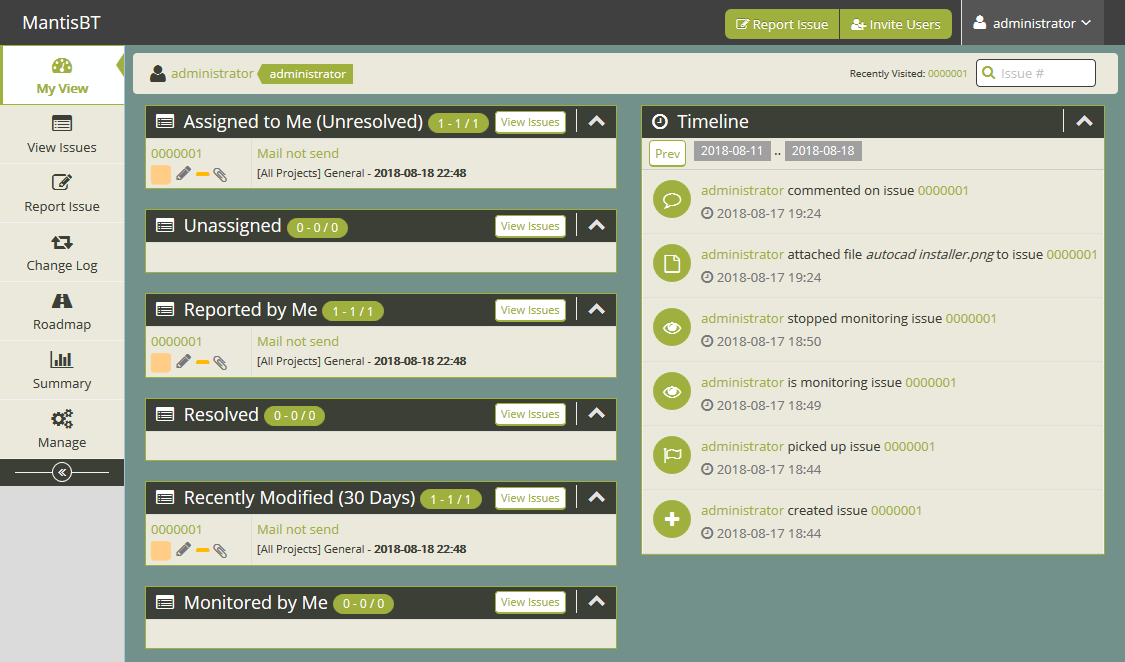This screenshot has height=662, width=1125.
Task: Edit issue via pencil in Assigned to Me
Action: click(x=184, y=174)
